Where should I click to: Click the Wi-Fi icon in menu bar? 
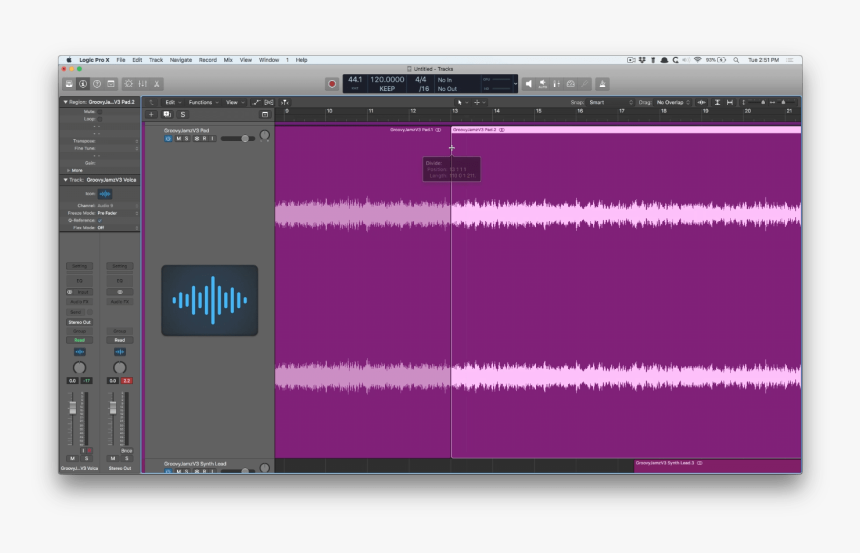698,60
